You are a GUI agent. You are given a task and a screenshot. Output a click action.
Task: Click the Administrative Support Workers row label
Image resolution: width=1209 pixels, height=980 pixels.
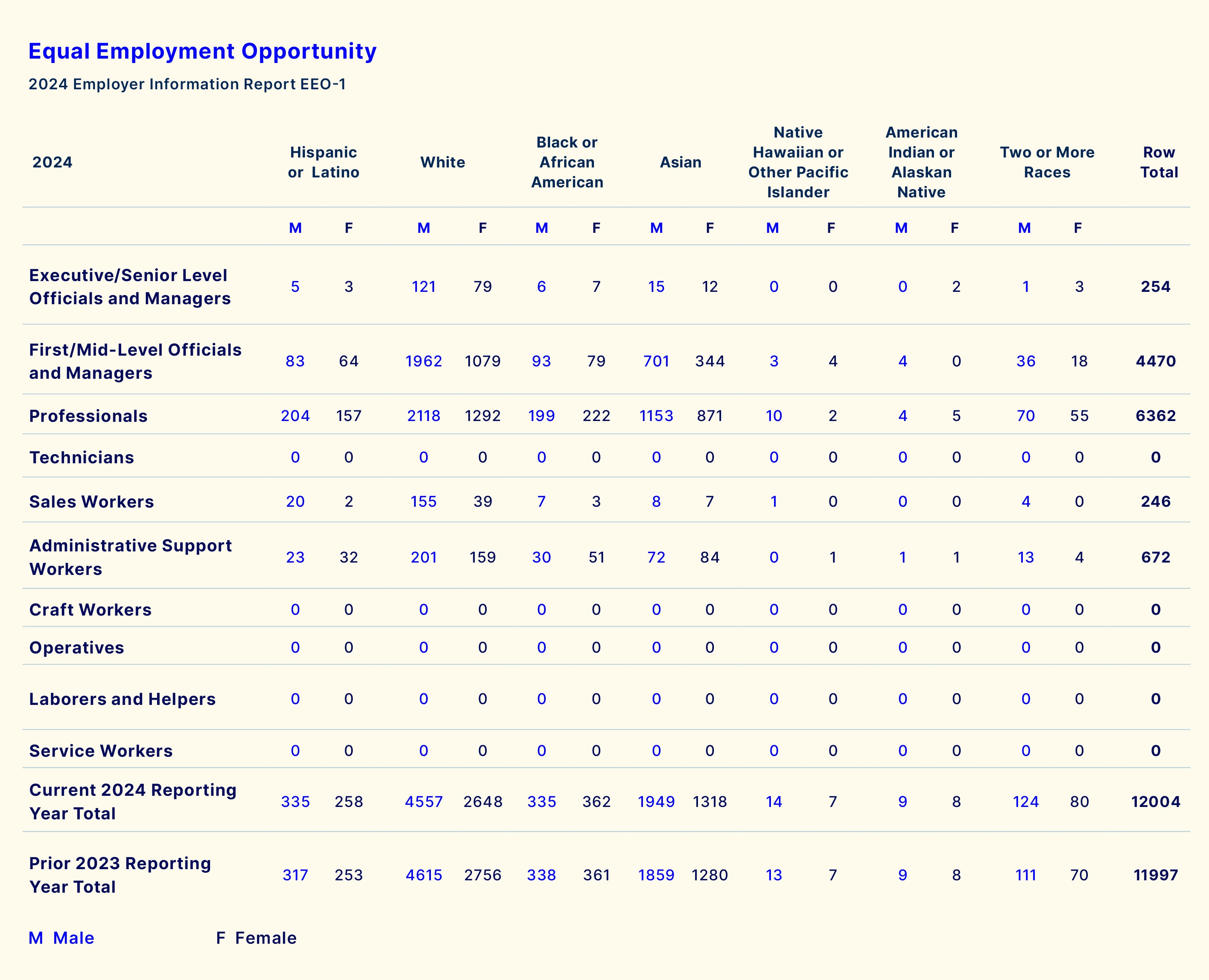130,557
